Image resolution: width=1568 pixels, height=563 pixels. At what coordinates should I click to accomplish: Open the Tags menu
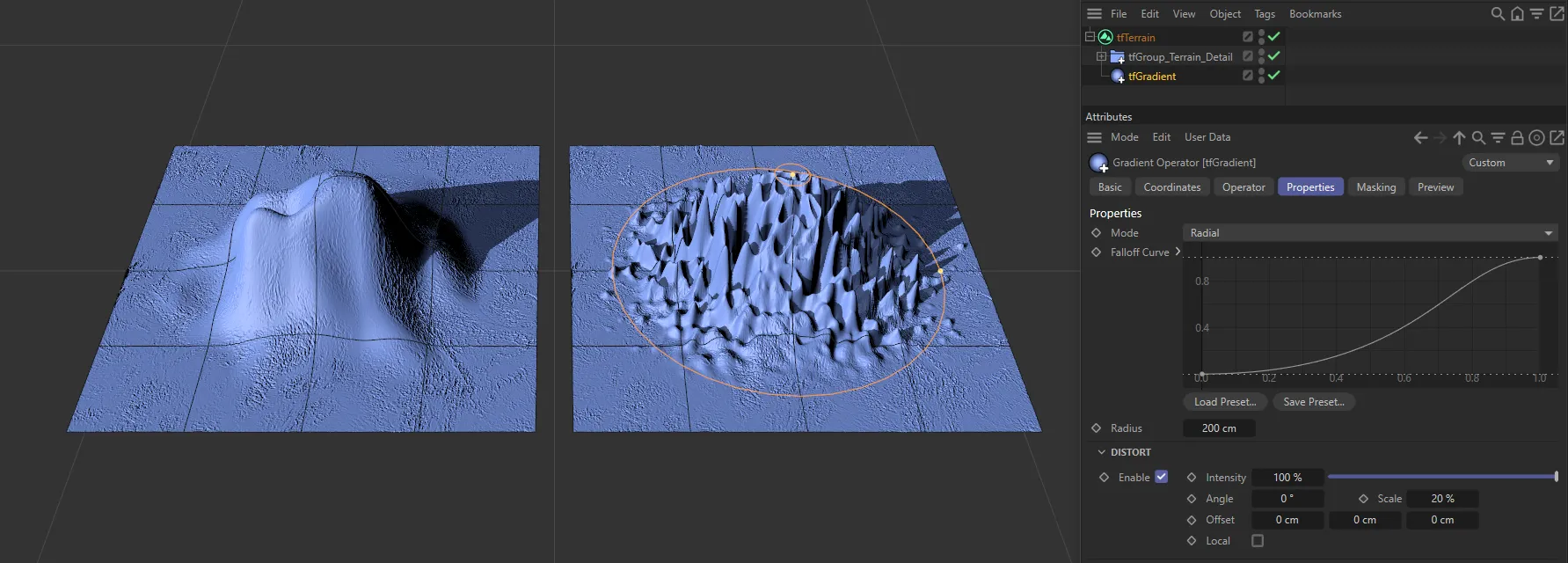click(x=1265, y=14)
